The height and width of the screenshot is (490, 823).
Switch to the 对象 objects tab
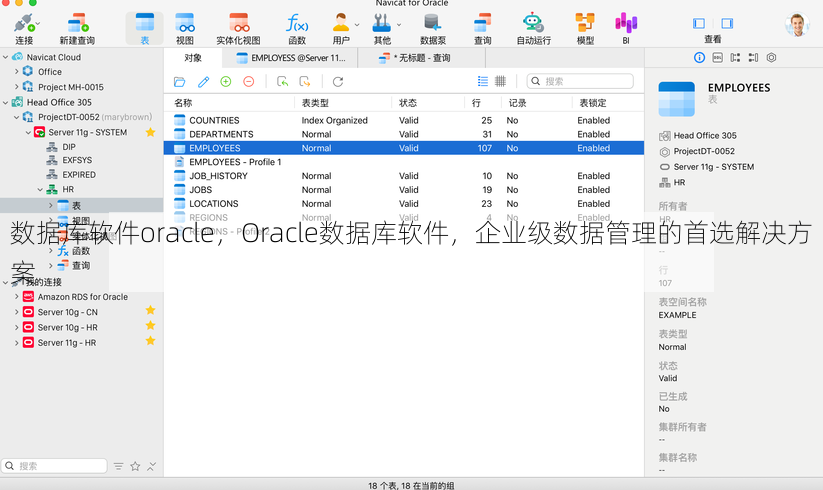pyautogui.click(x=193, y=58)
